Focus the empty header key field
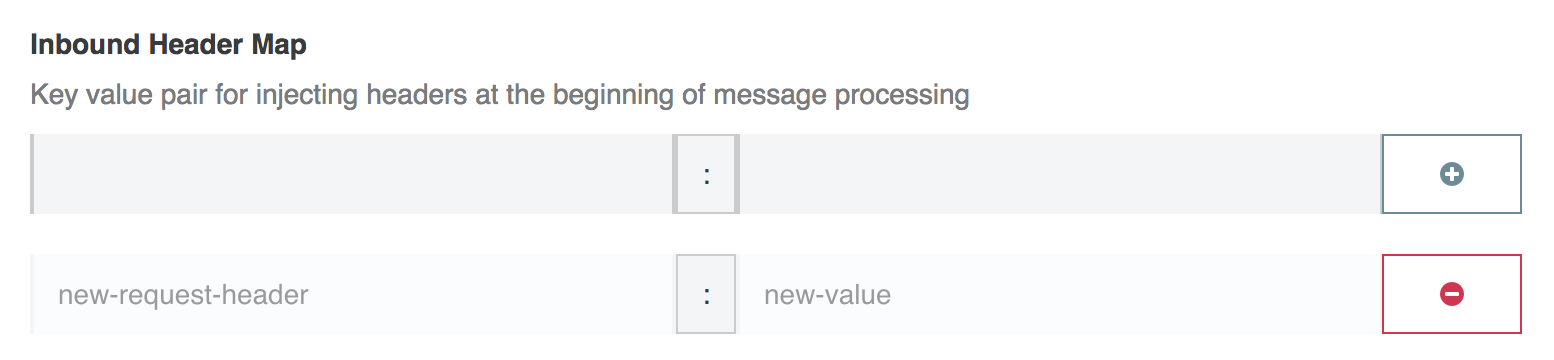This screenshot has height=360, width=1554. click(x=353, y=174)
